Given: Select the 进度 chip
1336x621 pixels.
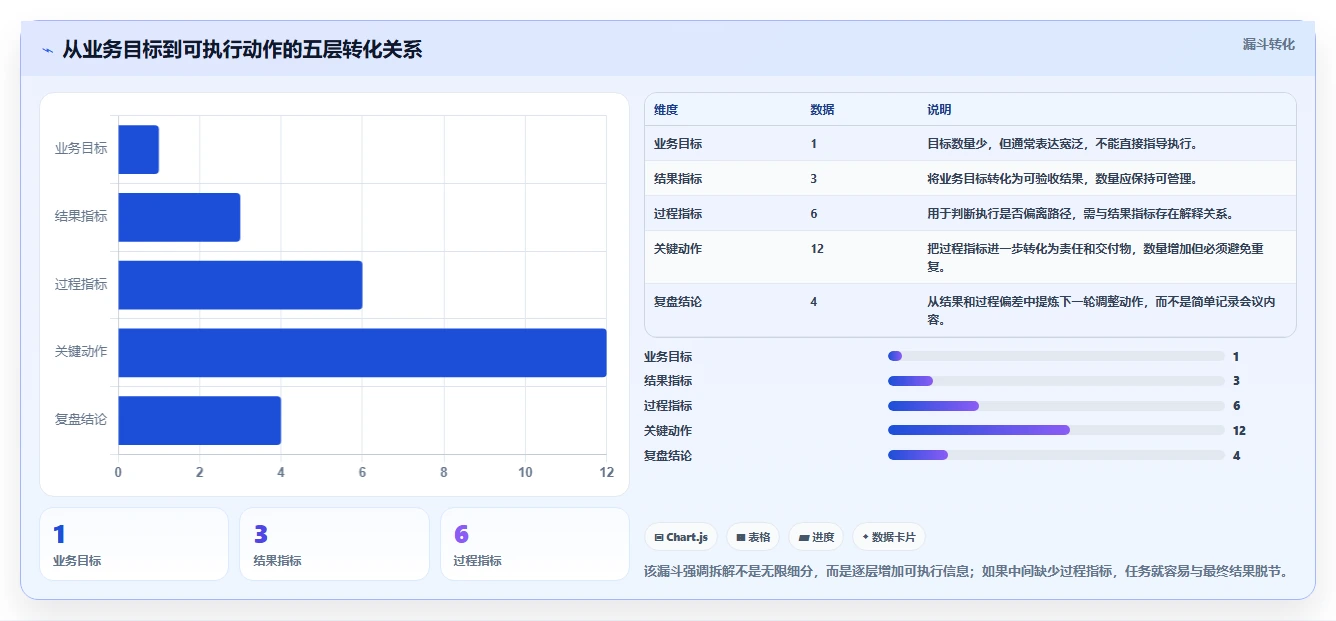Looking at the screenshot, I should [x=816, y=537].
